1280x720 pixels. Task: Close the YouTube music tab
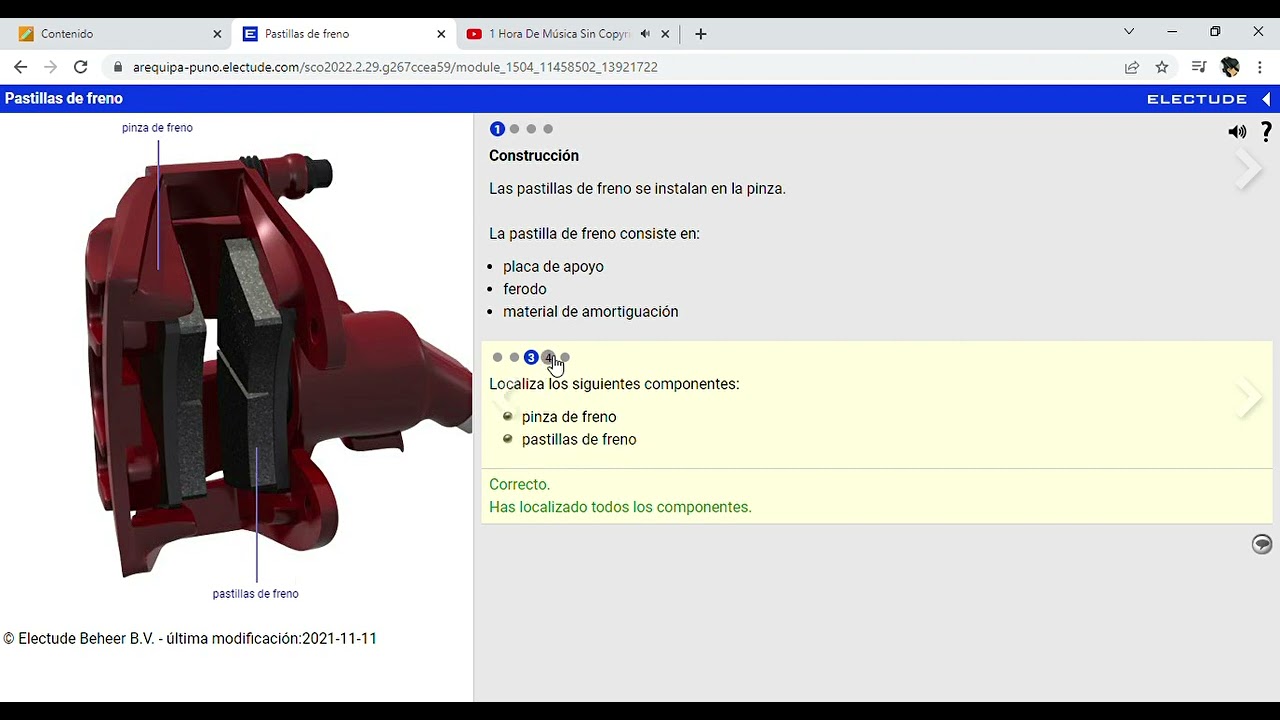coord(665,34)
